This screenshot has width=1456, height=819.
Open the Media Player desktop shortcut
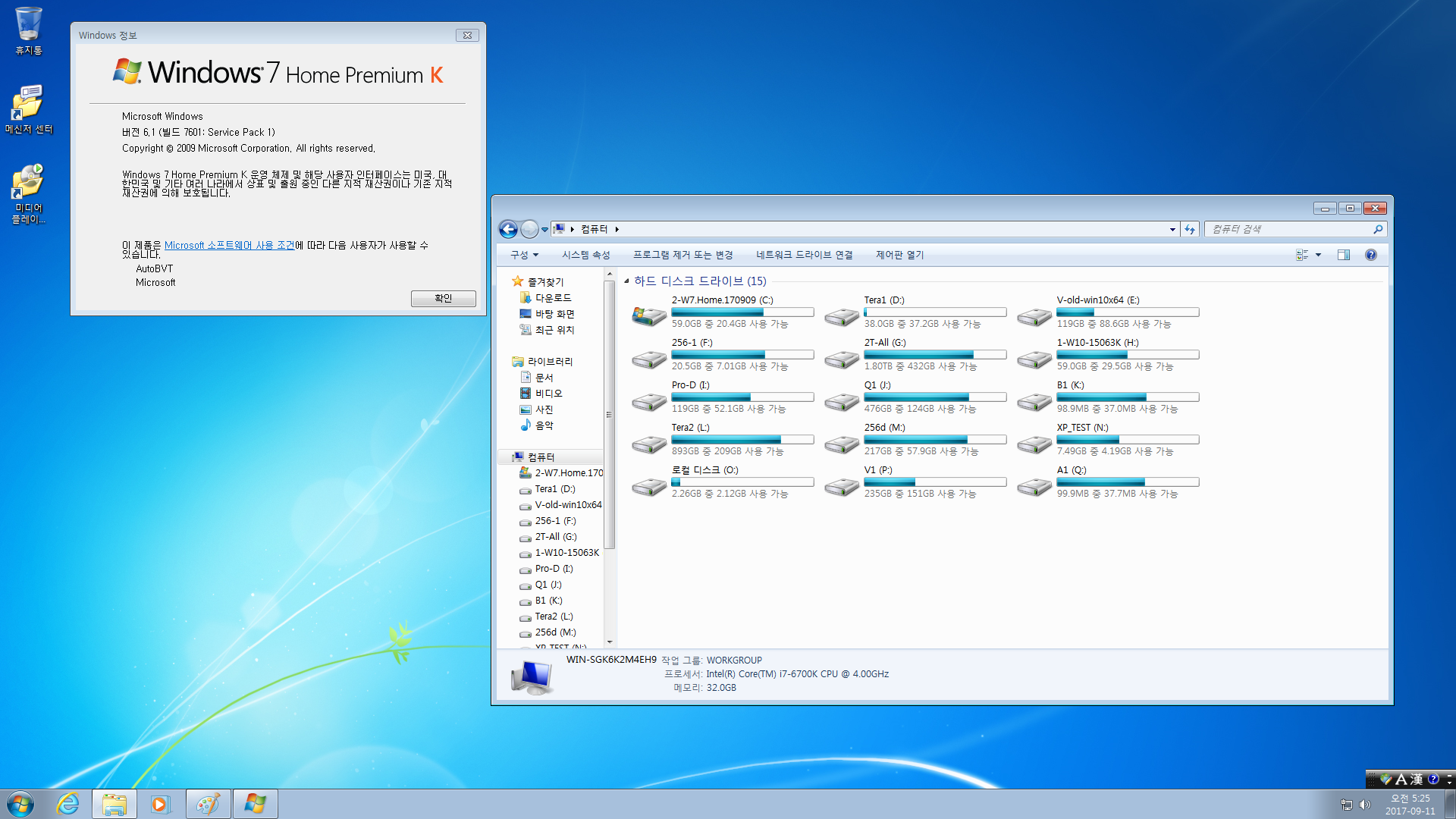(x=29, y=194)
